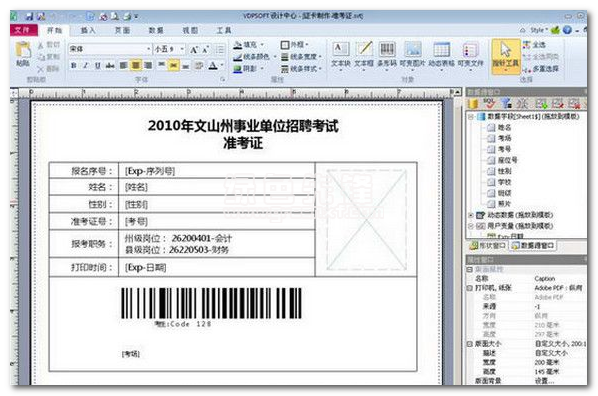Choose the 可变图片 variable picture tool
This screenshot has height=396, width=598.
(412, 55)
